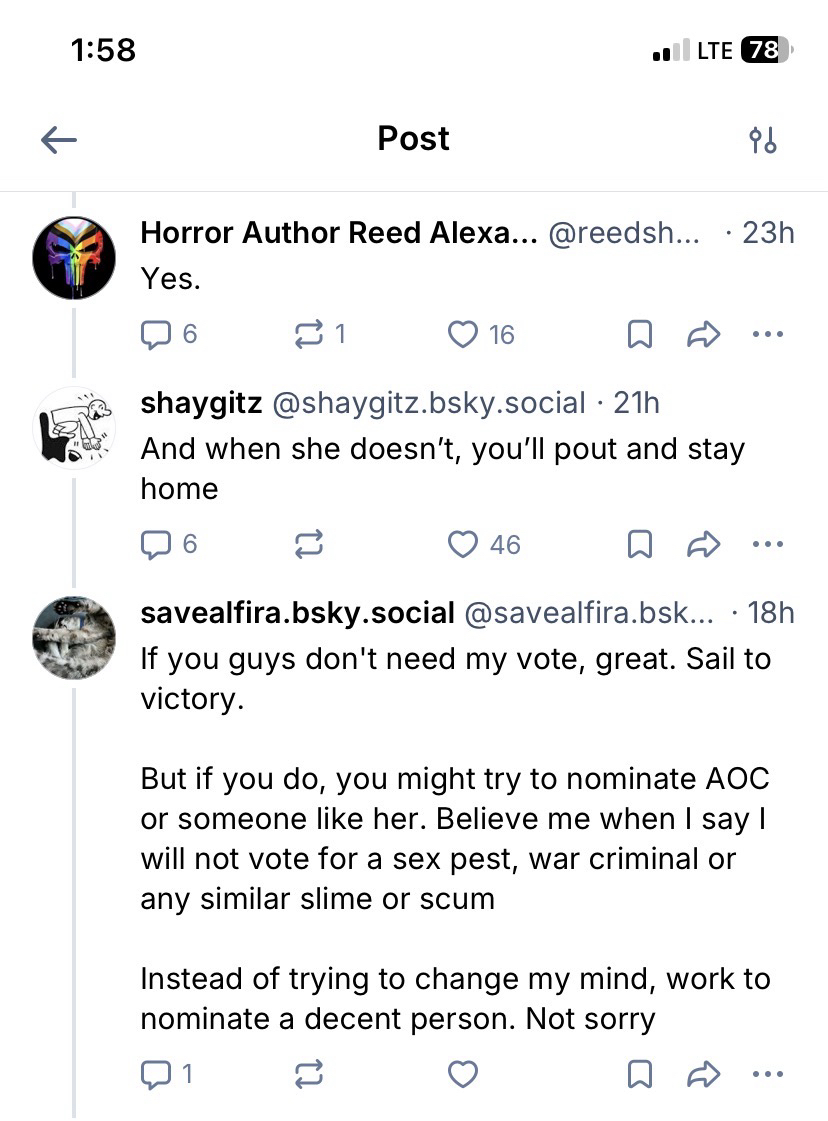The height and width of the screenshot is (1121, 828).
Task: Tap Reed Alexander's skull avatar
Action: 75,258
